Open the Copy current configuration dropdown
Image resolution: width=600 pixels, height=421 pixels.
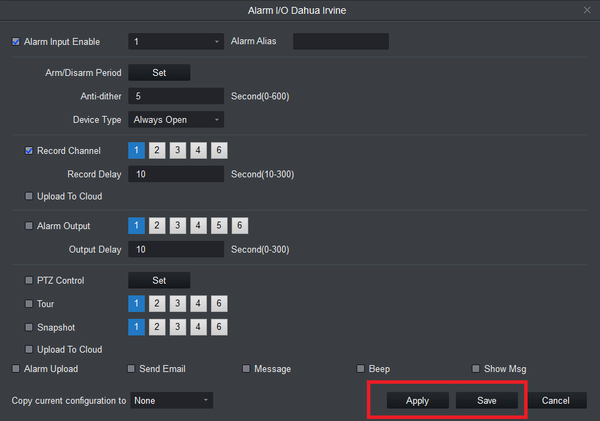pyautogui.click(x=172, y=401)
